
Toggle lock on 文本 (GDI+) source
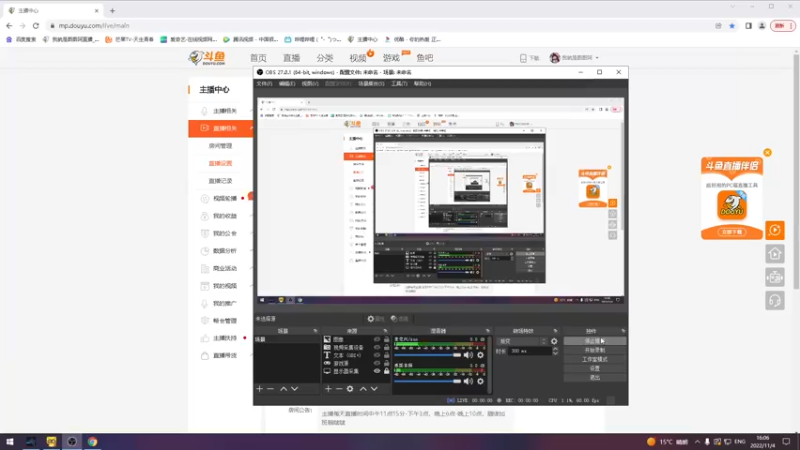[x=386, y=355]
